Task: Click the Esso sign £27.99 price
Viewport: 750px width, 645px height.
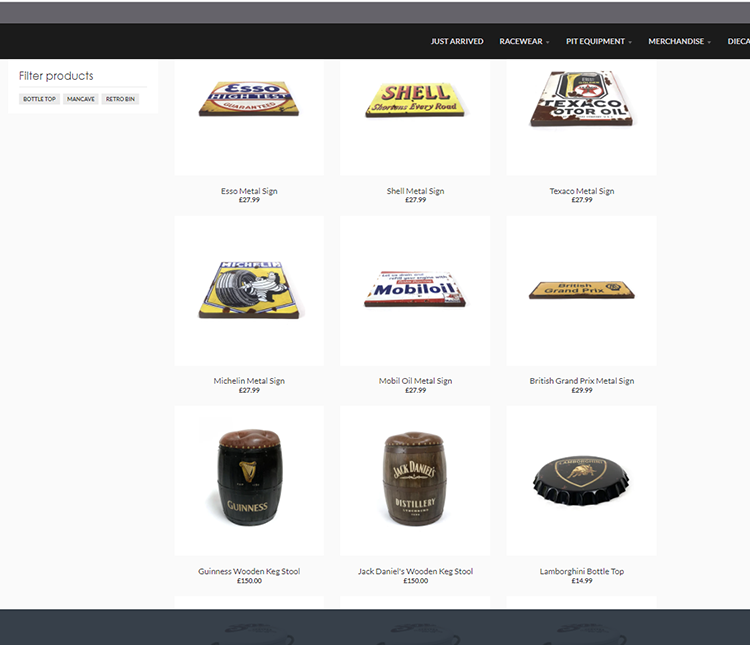Action: pos(249,200)
